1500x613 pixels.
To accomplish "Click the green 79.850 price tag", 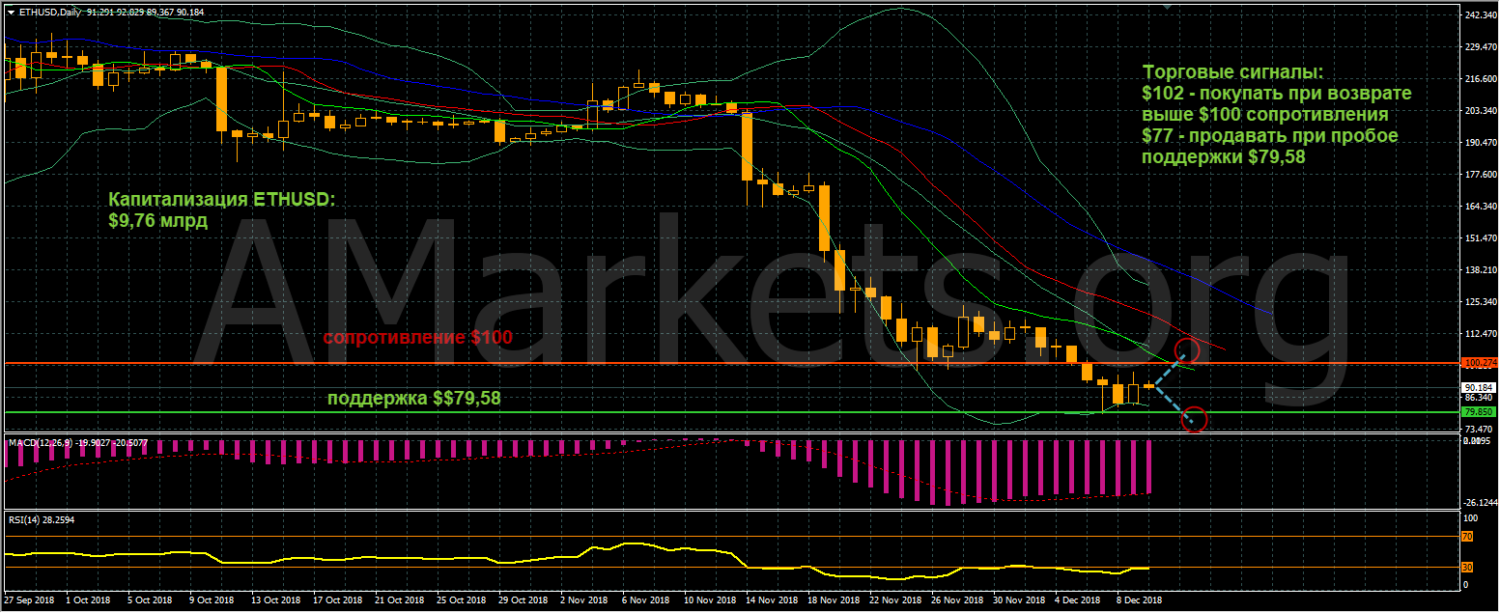I will (x=1478, y=411).
